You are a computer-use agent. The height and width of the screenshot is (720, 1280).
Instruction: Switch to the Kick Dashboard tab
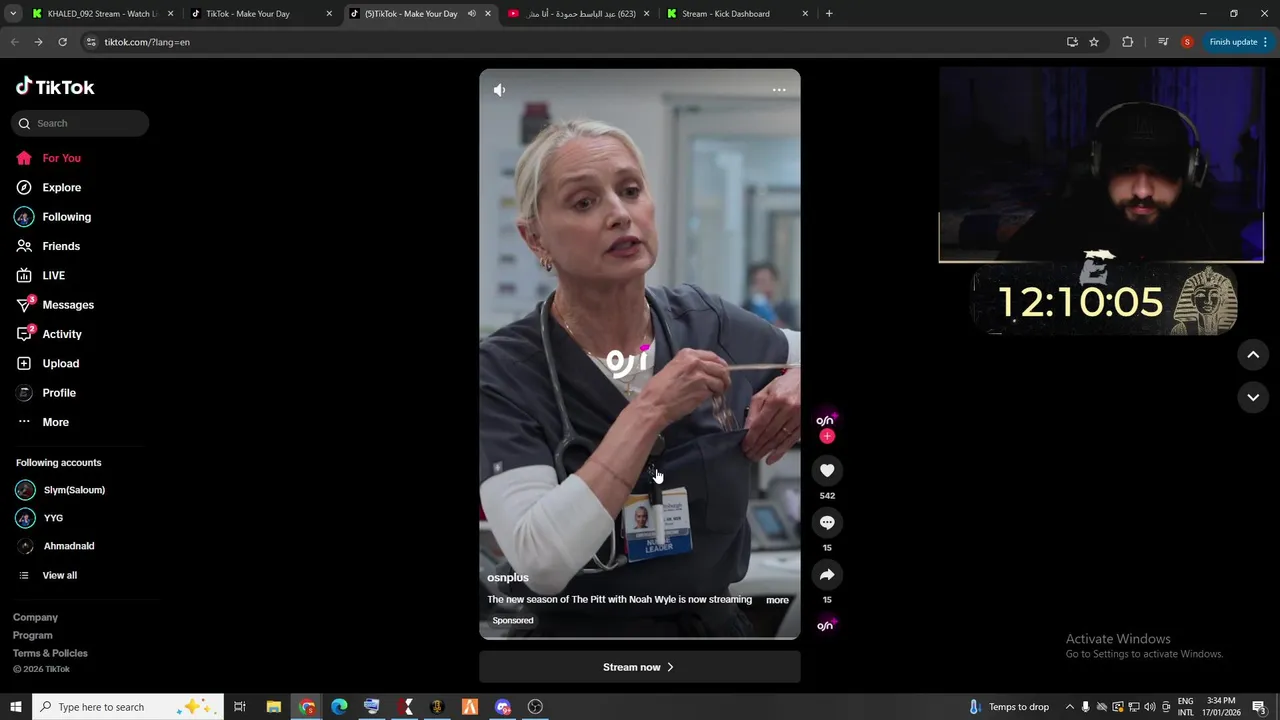(735, 14)
